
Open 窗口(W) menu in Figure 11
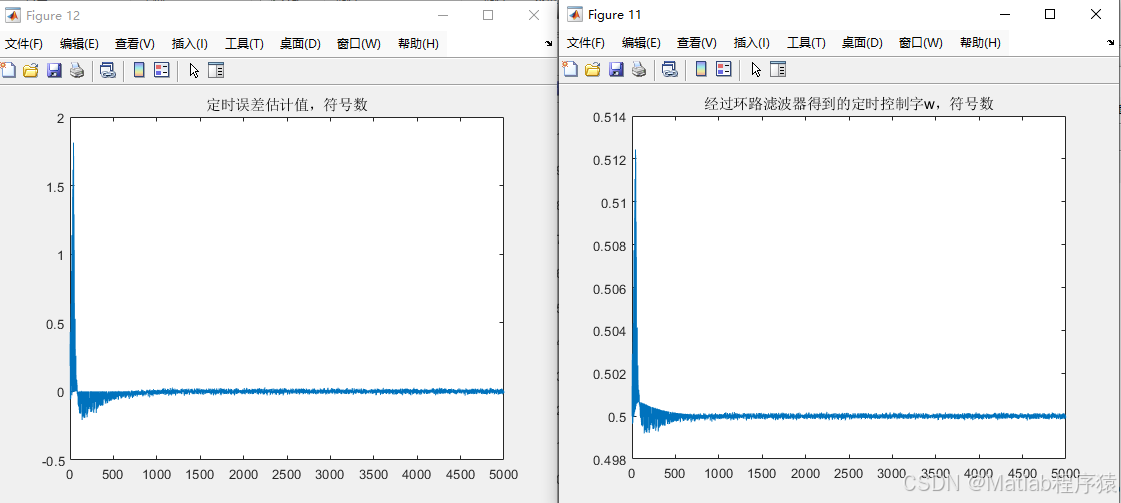[921, 43]
